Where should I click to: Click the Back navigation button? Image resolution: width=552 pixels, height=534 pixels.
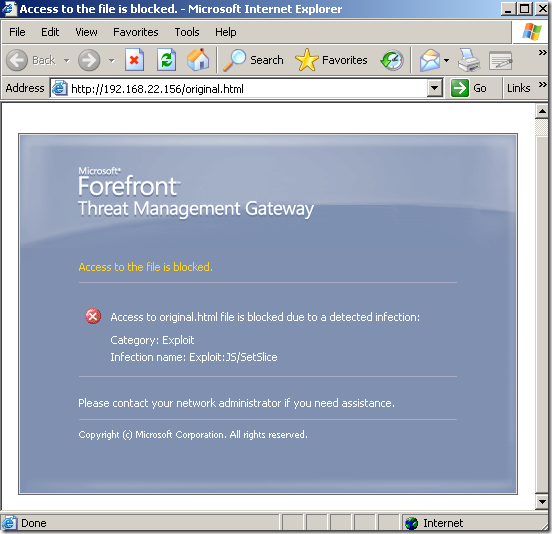[31, 60]
